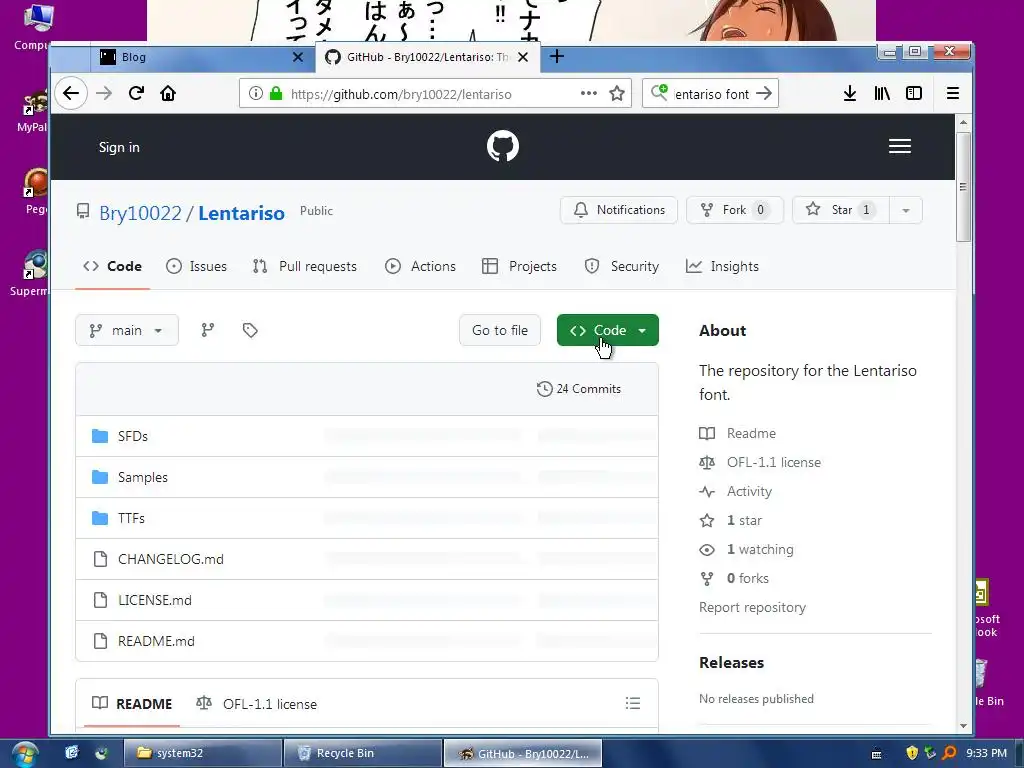The height and width of the screenshot is (768, 1024).
Task: Click the GitHub Octocat logo
Action: click(x=503, y=146)
